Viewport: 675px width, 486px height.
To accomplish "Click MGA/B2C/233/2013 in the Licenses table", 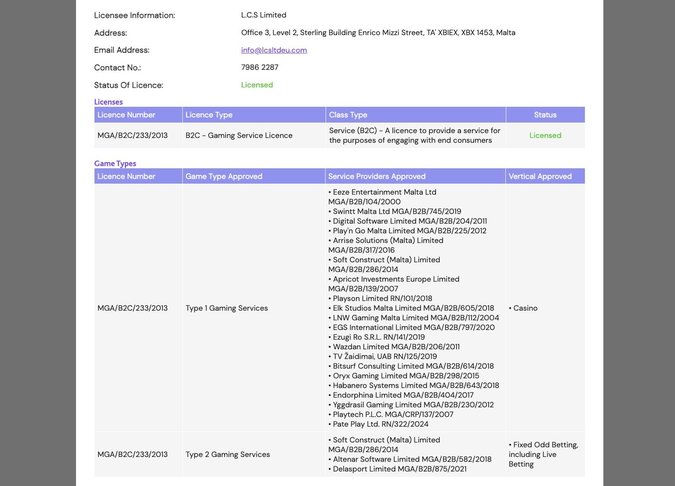I will click(132, 135).
